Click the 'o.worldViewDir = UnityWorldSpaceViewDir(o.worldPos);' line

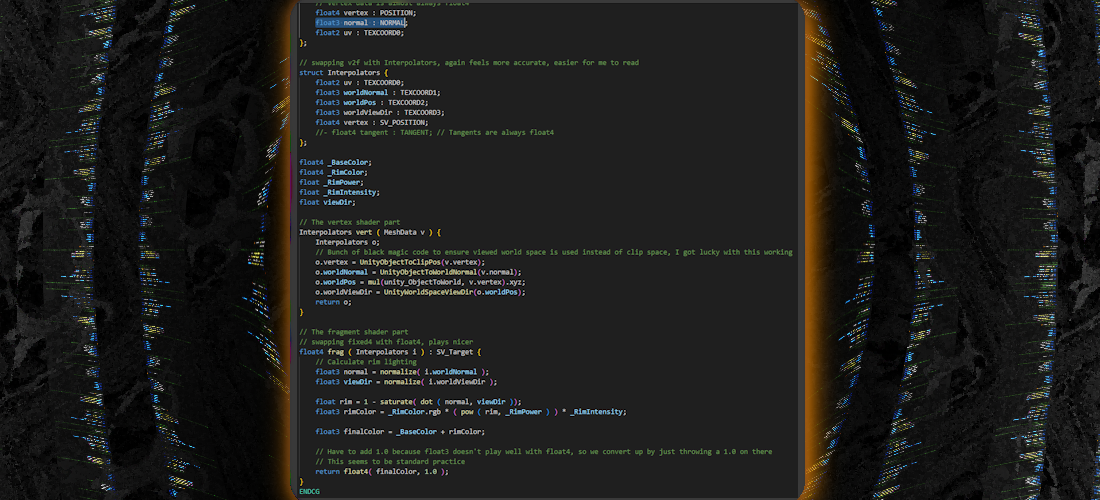pyautogui.click(x=420, y=292)
